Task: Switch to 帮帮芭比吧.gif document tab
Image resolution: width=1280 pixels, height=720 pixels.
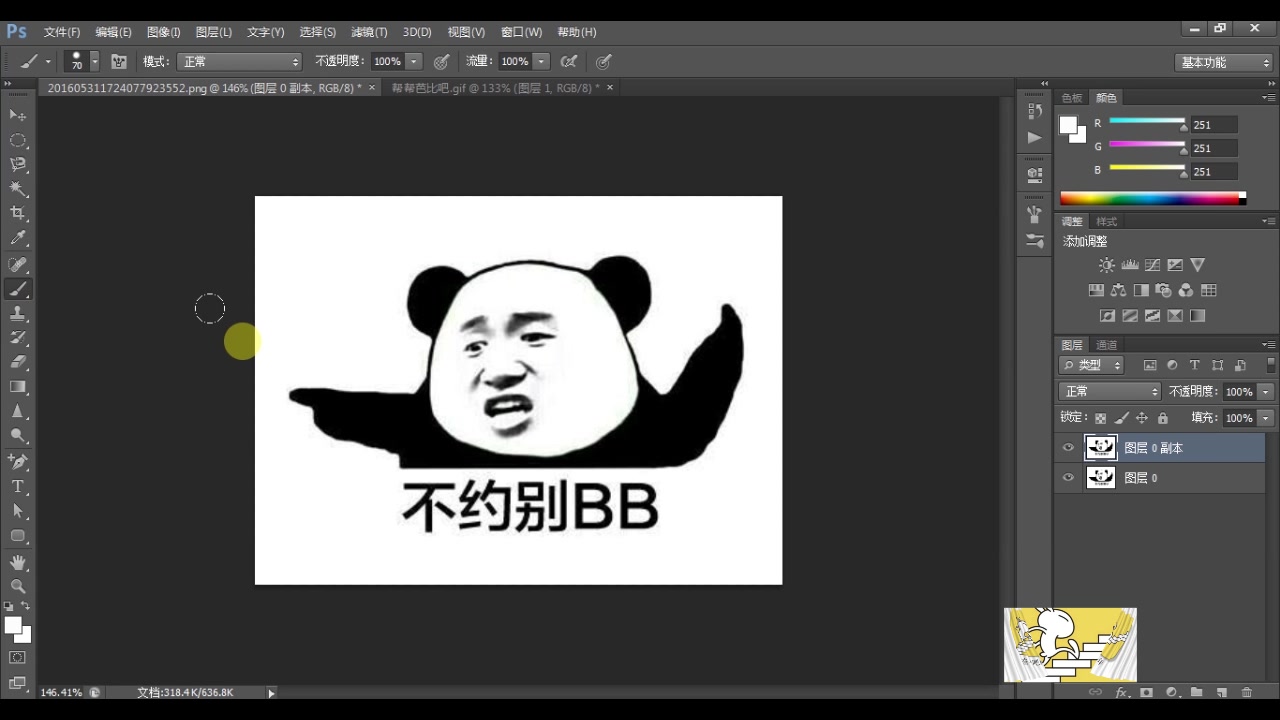Action: tap(495, 88)
